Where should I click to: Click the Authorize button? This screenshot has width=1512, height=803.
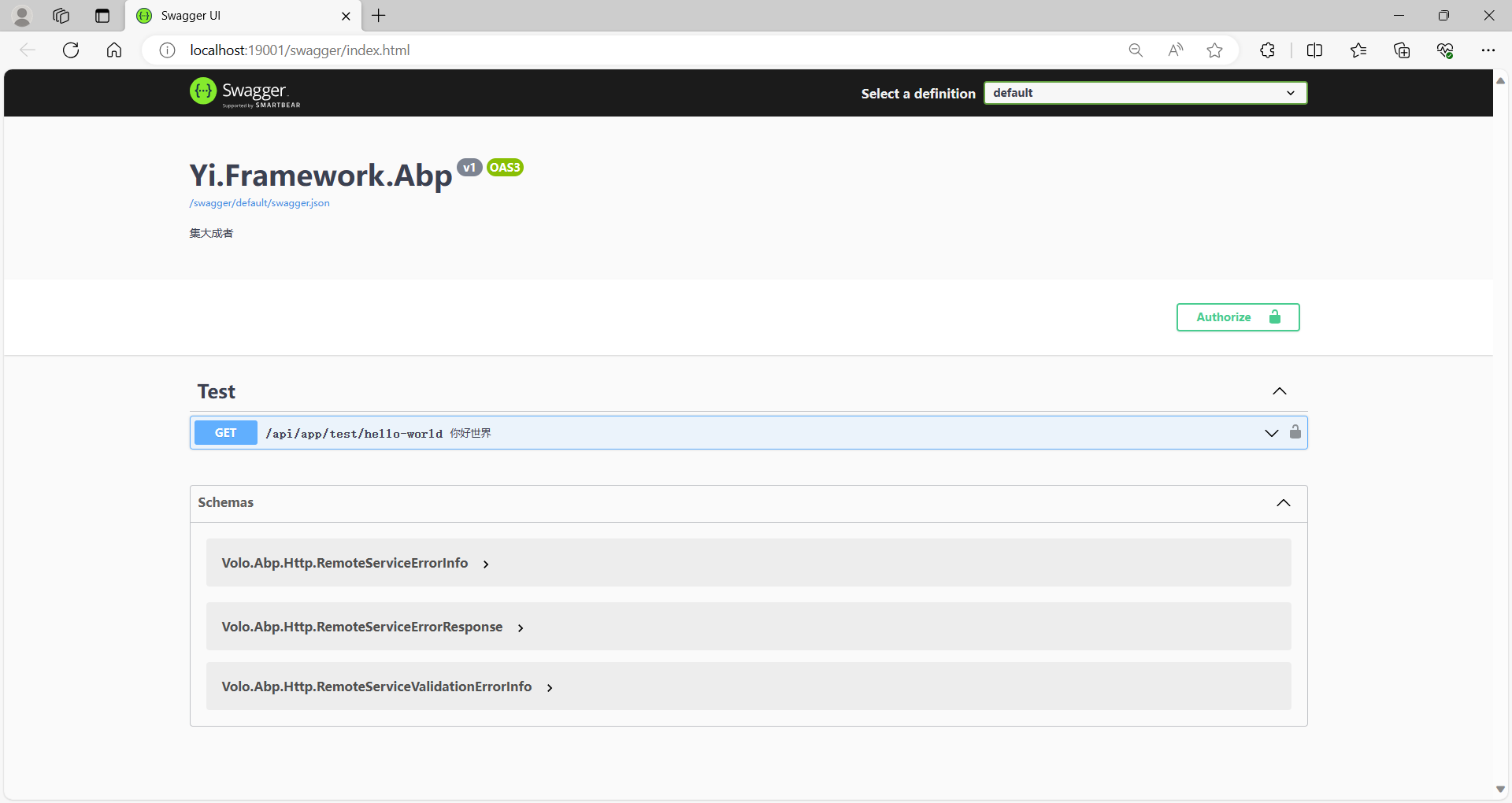[1237, 317]
